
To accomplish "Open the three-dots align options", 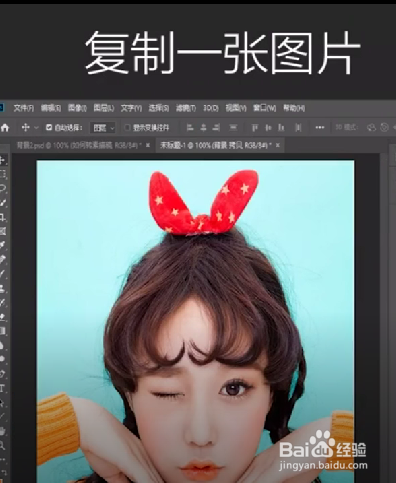I will (x=320, y=127).
